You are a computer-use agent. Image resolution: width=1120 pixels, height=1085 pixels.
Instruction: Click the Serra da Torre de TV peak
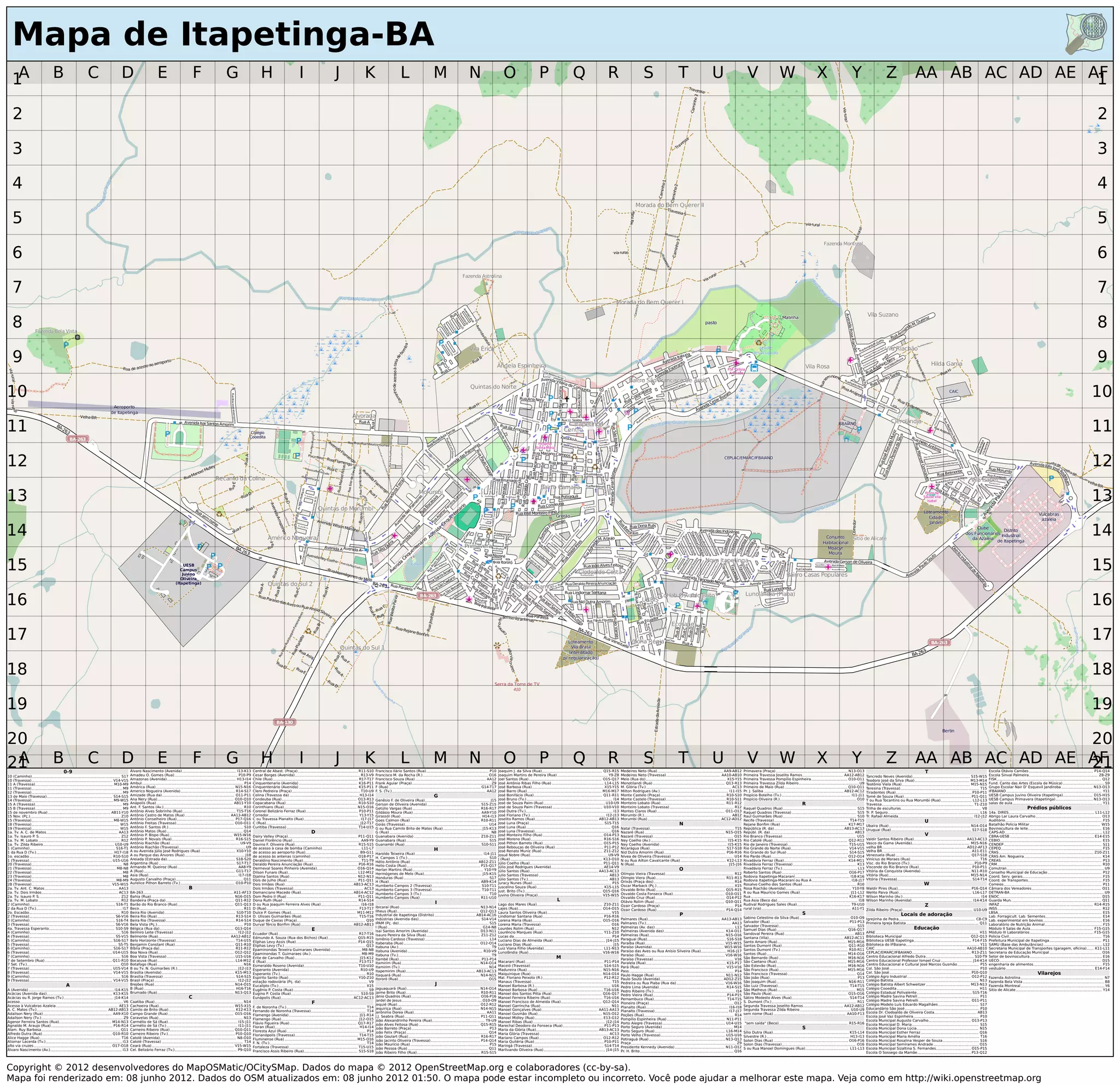(x=517, y=680)
